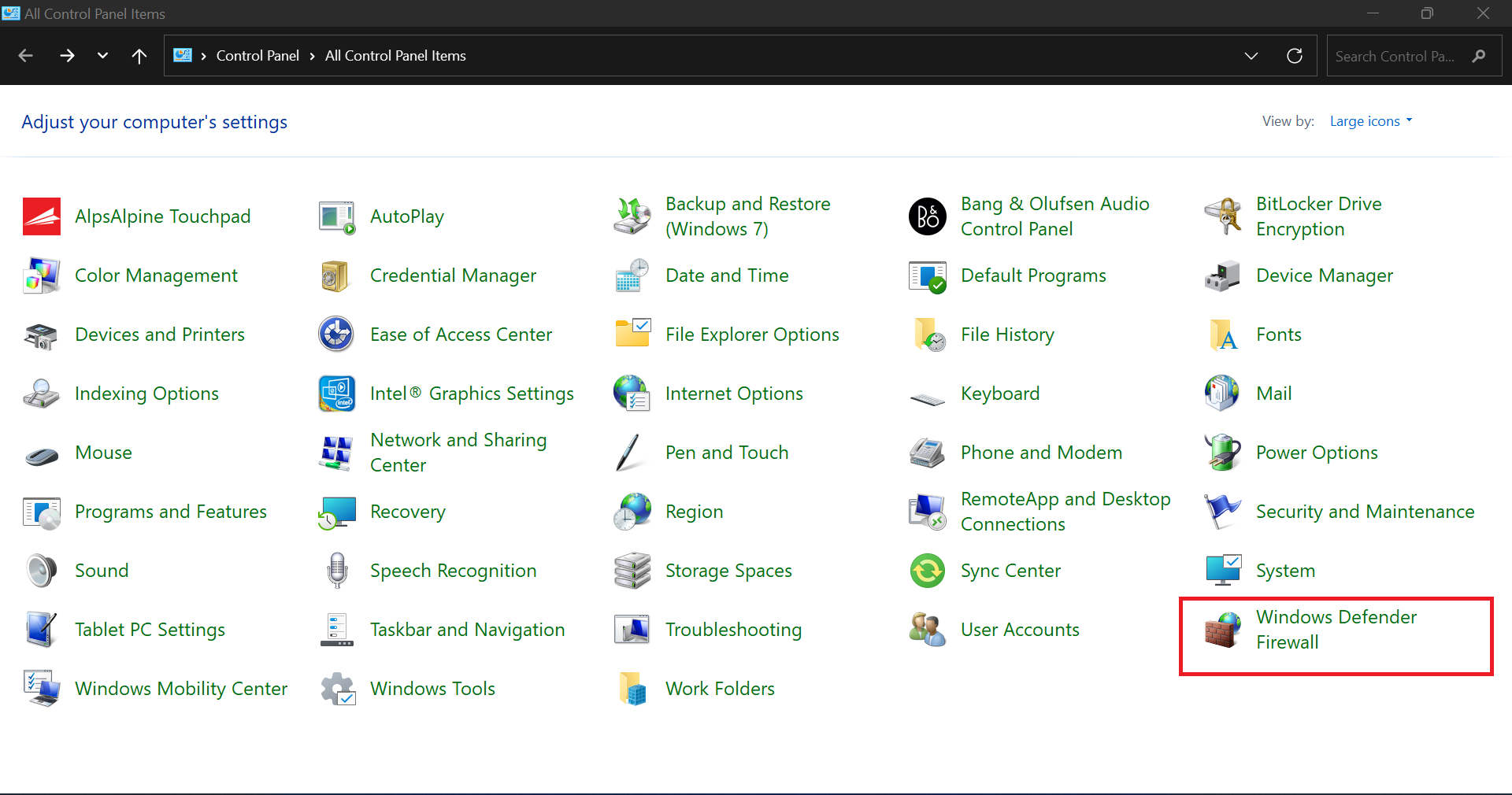
Task: Open the Pen and Touch icon
Action: click(x=629, y=453)
